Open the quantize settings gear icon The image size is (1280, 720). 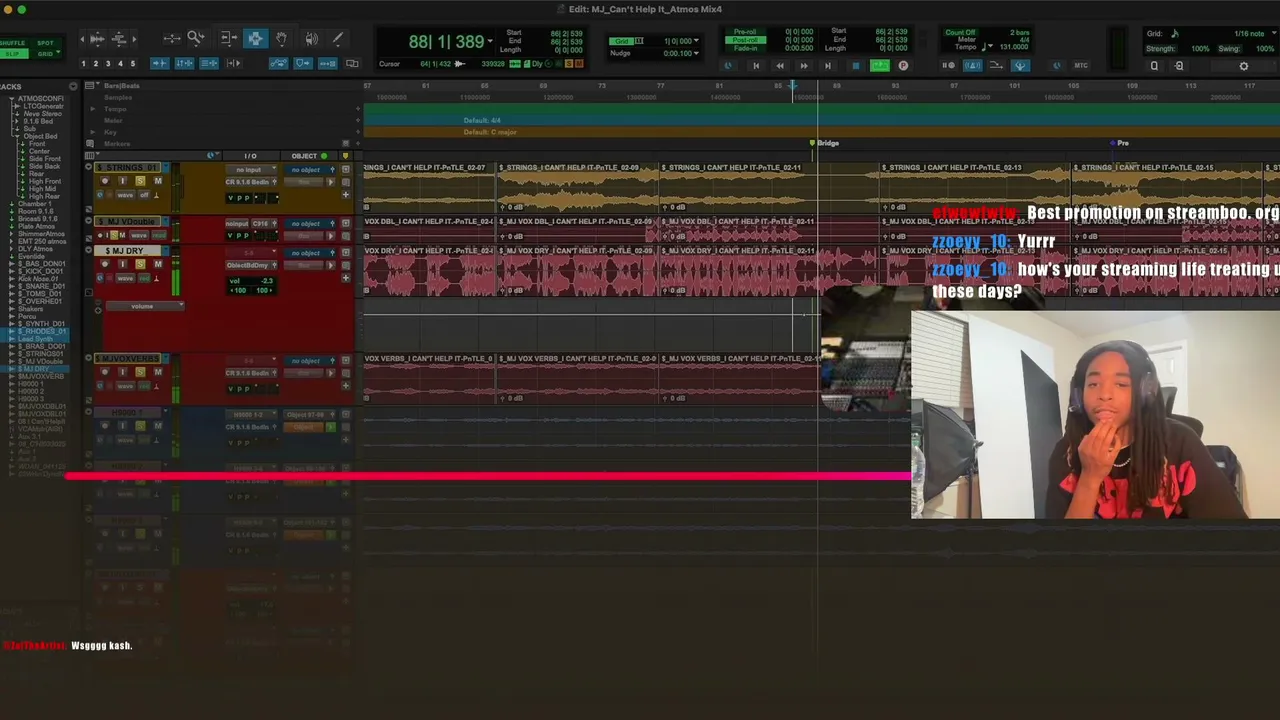point(1244,66)
